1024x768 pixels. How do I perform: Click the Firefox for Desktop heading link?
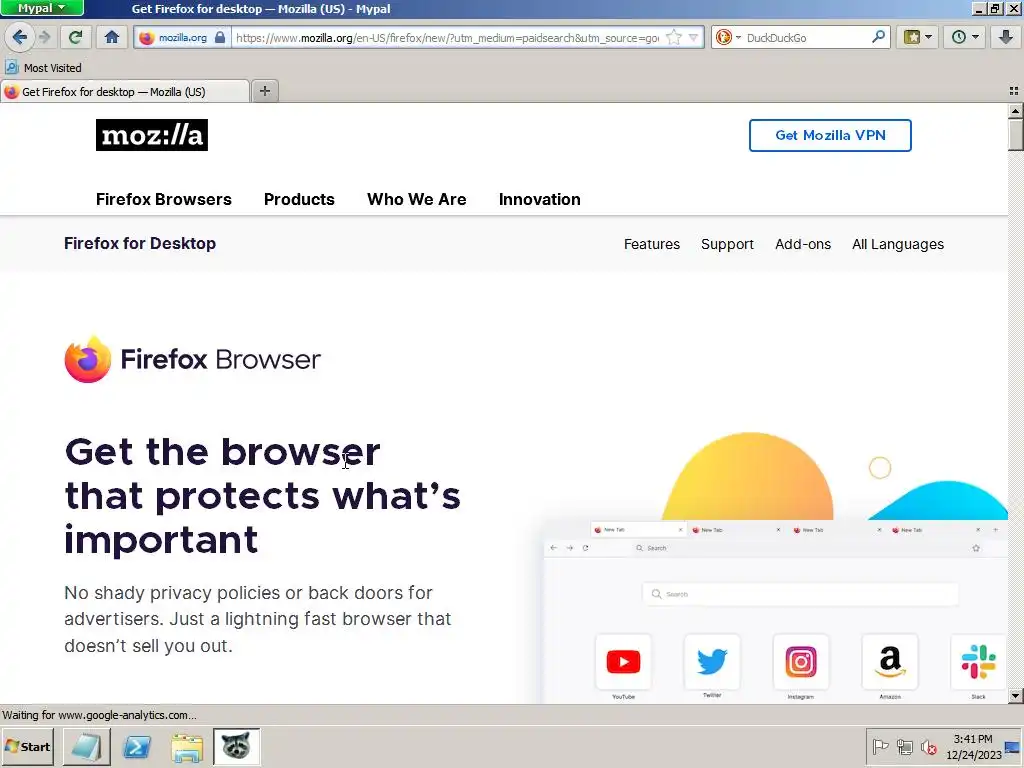tap(140, 244)
